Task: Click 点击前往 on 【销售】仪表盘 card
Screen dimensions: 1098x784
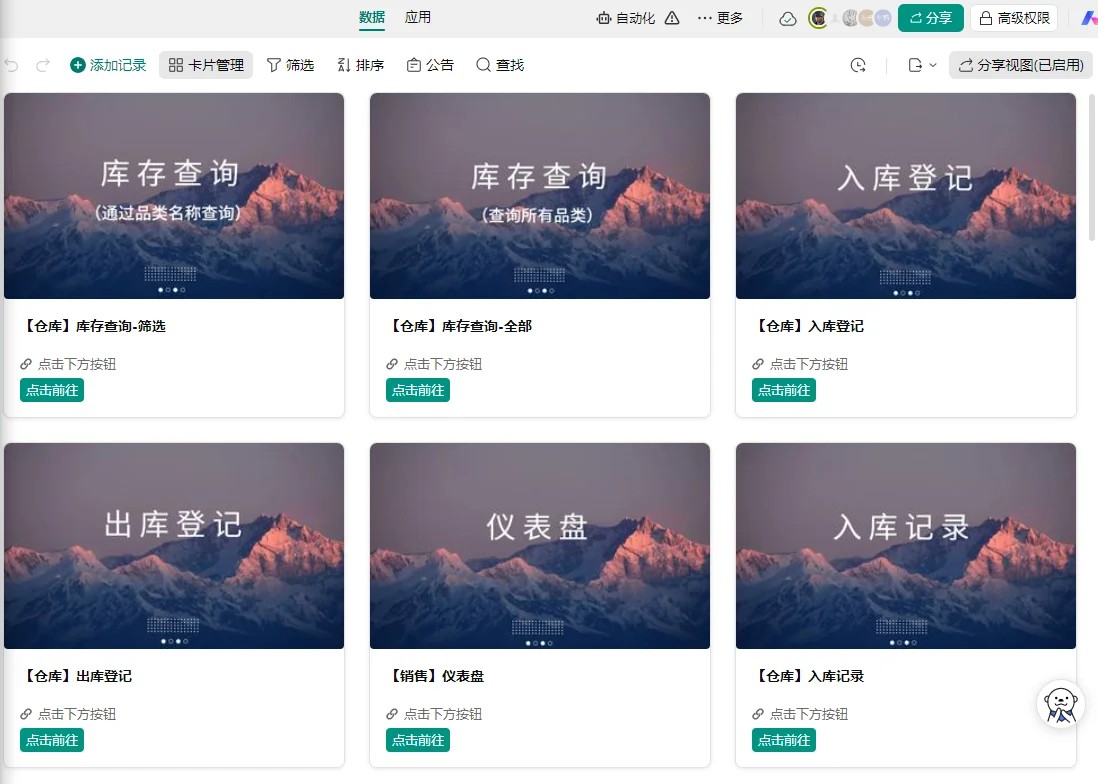Action: click(x=418, y=740)
